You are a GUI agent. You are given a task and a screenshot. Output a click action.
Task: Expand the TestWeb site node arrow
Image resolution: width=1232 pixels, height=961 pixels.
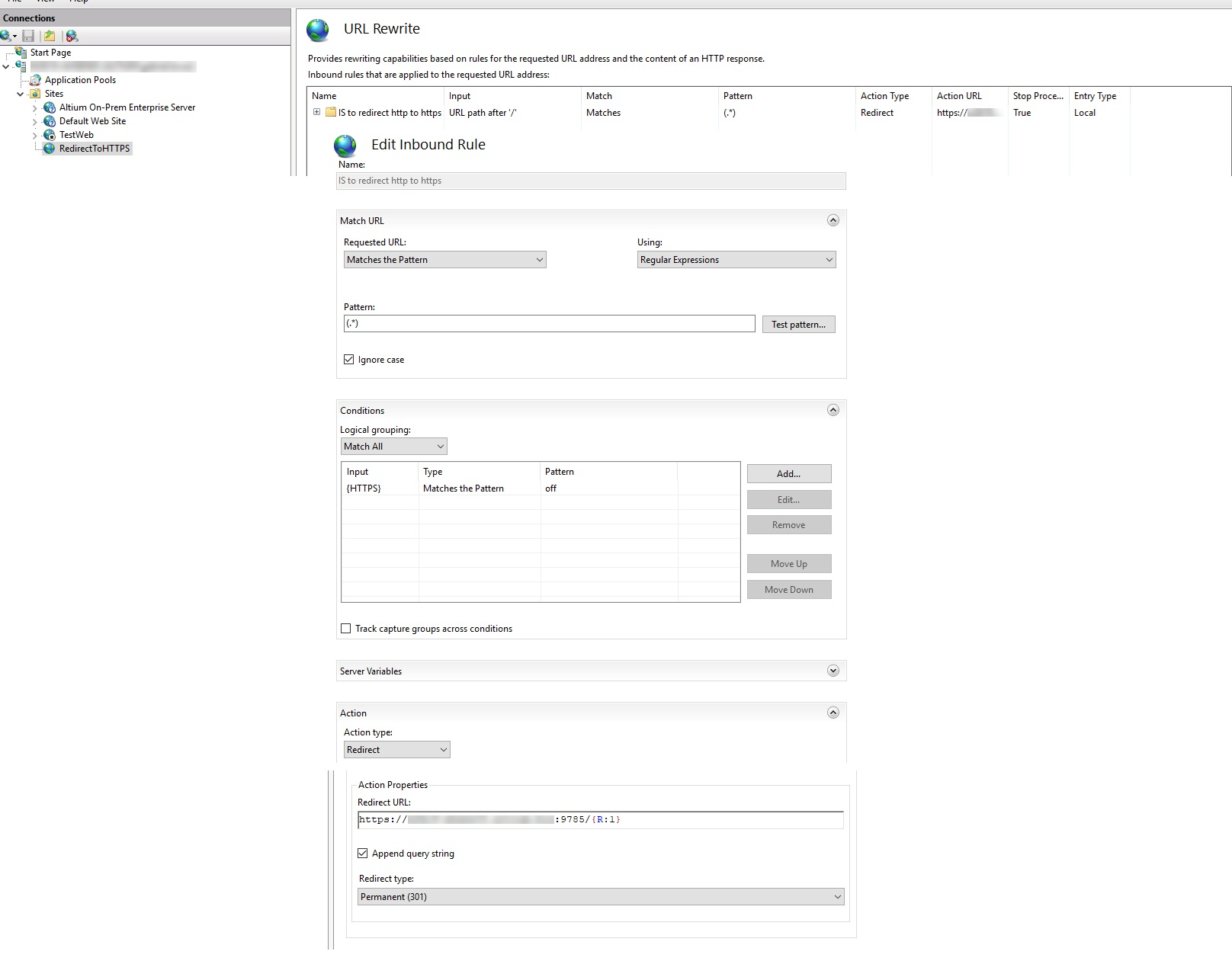[35, 136]
